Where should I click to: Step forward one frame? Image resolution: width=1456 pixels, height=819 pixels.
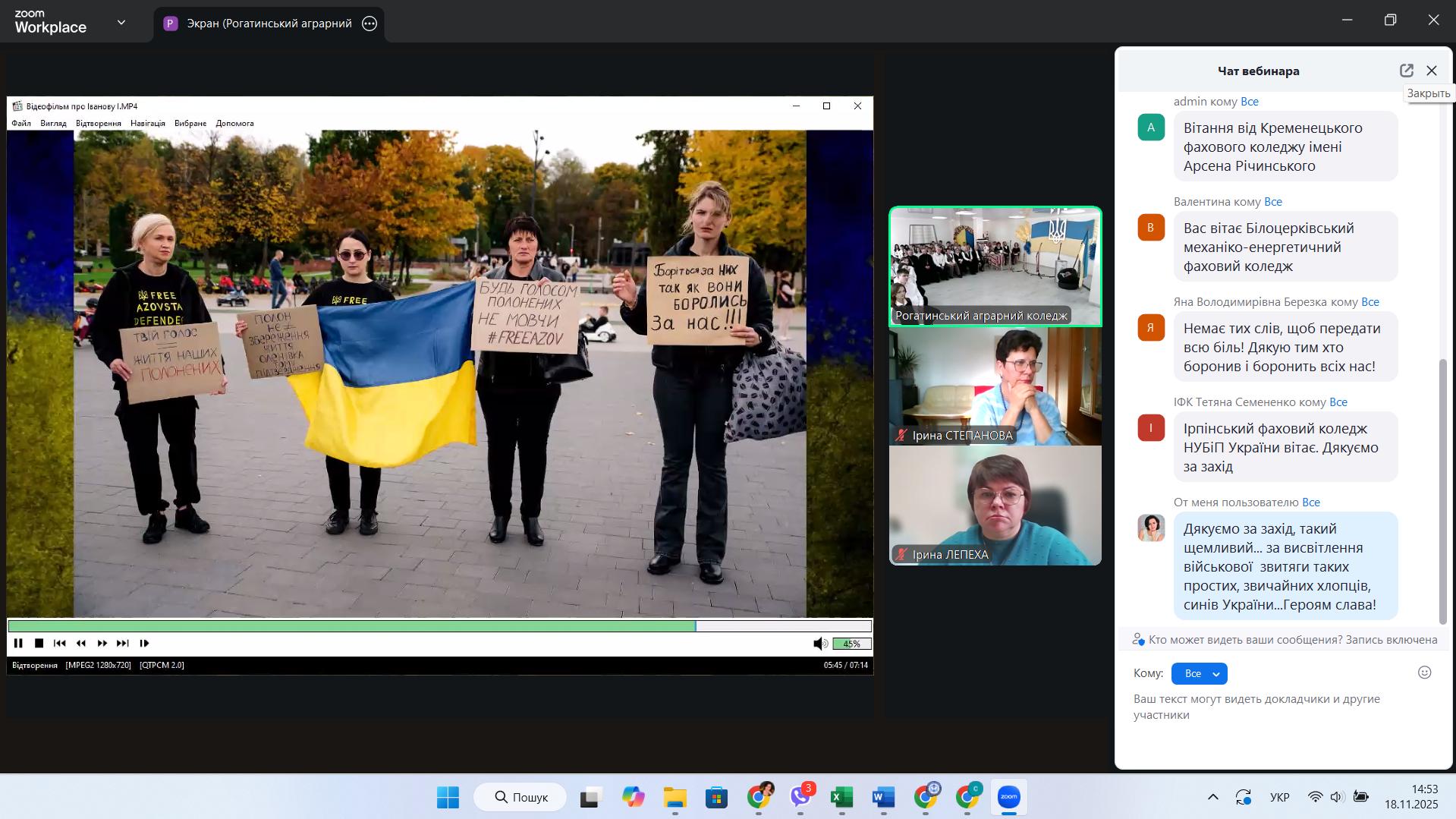pos(144,644)
